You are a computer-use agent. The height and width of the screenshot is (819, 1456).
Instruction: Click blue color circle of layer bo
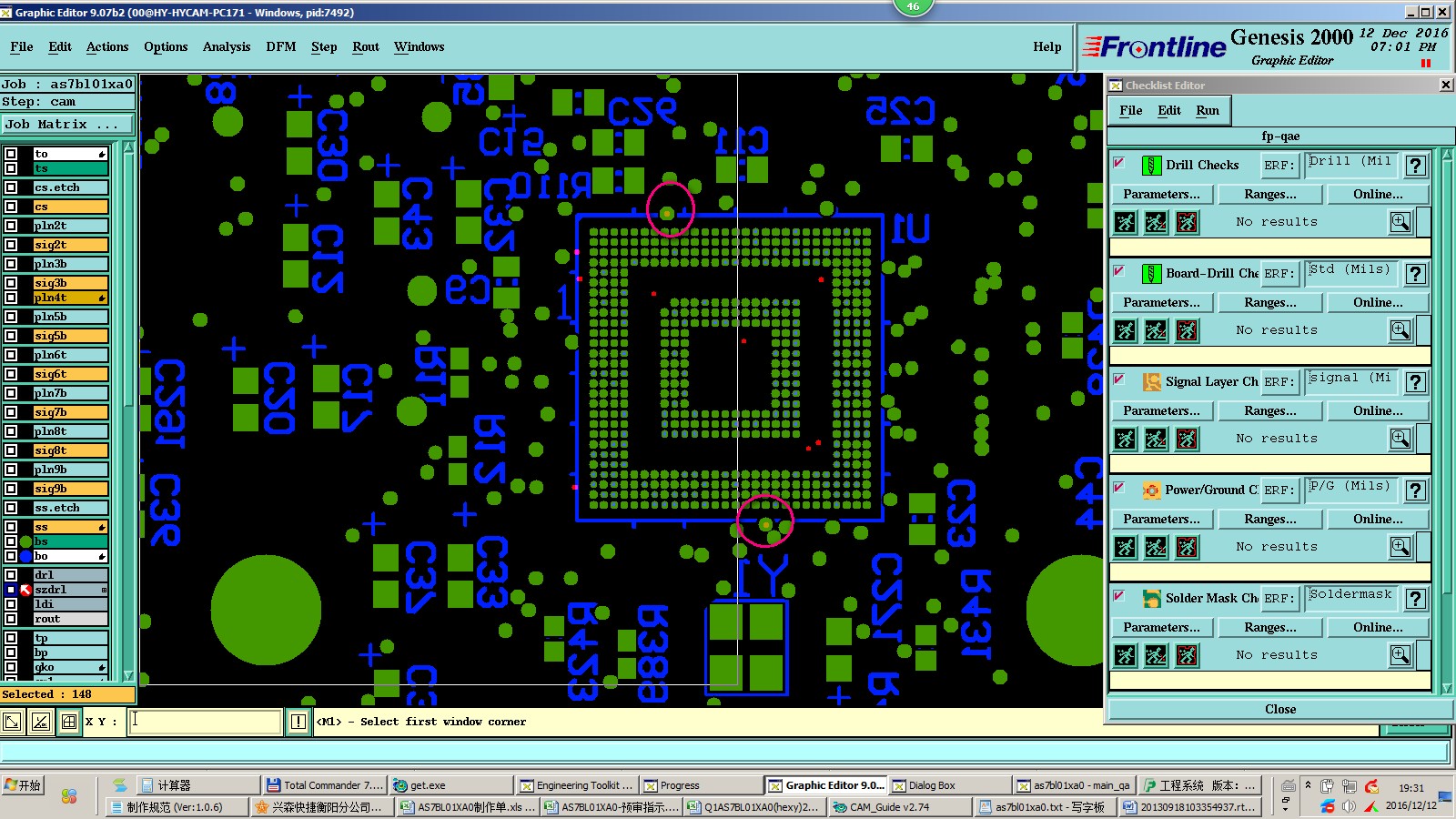coord(25,556)
